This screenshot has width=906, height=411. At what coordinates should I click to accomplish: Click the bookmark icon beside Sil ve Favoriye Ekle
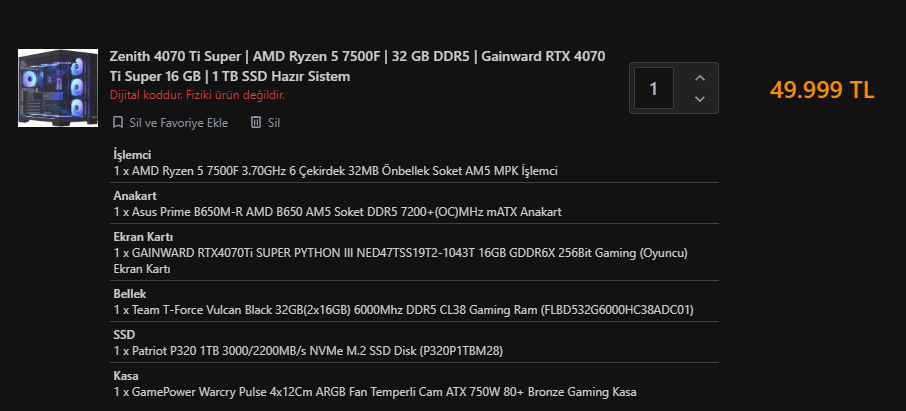pos(118,122)
